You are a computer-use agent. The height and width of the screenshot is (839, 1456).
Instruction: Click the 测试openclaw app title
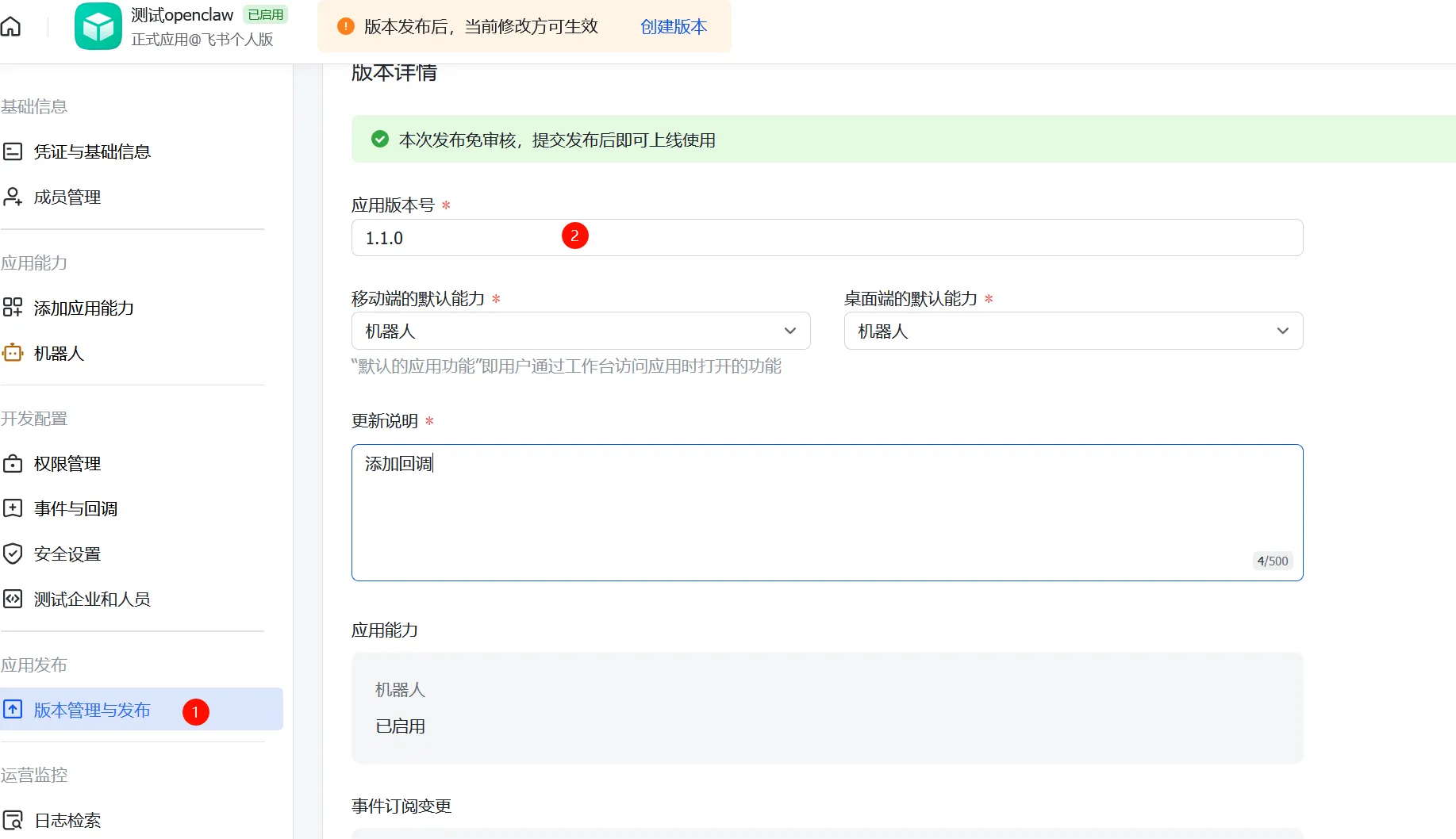pyautogui.click(x=182, y=14)
